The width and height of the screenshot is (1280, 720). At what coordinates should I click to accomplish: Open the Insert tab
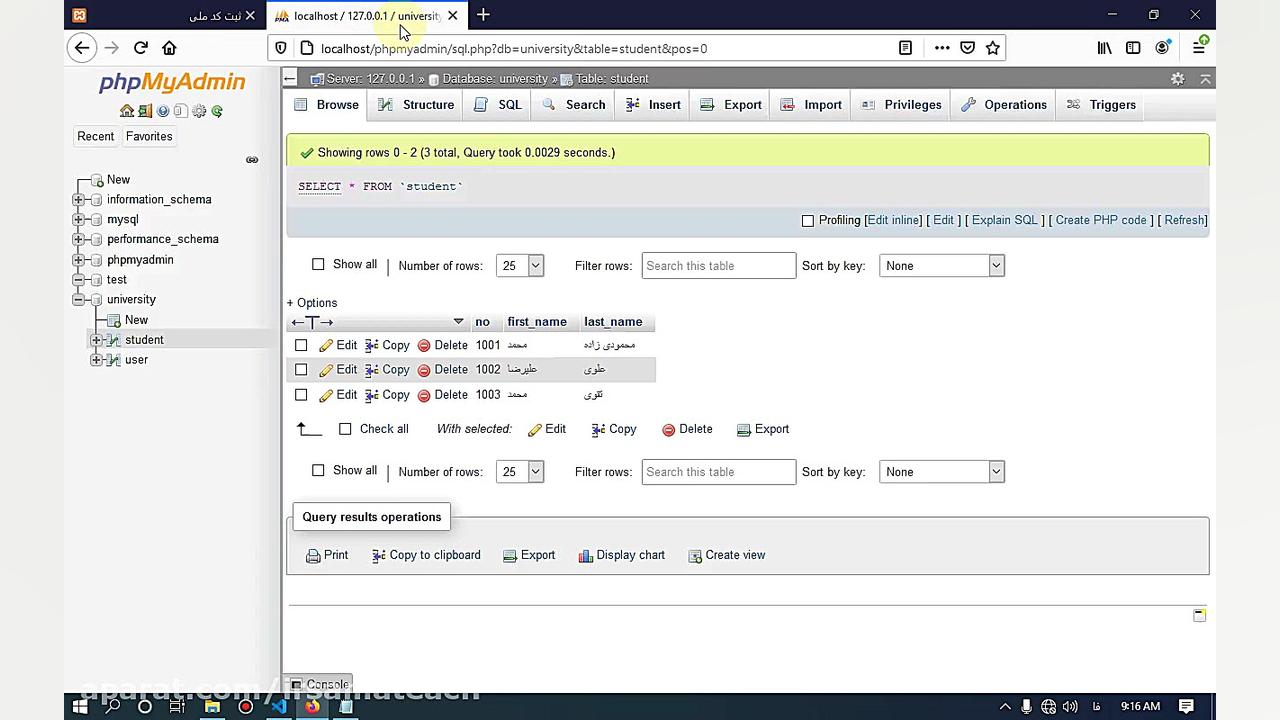pyautogui.click(x=653, y=105)
